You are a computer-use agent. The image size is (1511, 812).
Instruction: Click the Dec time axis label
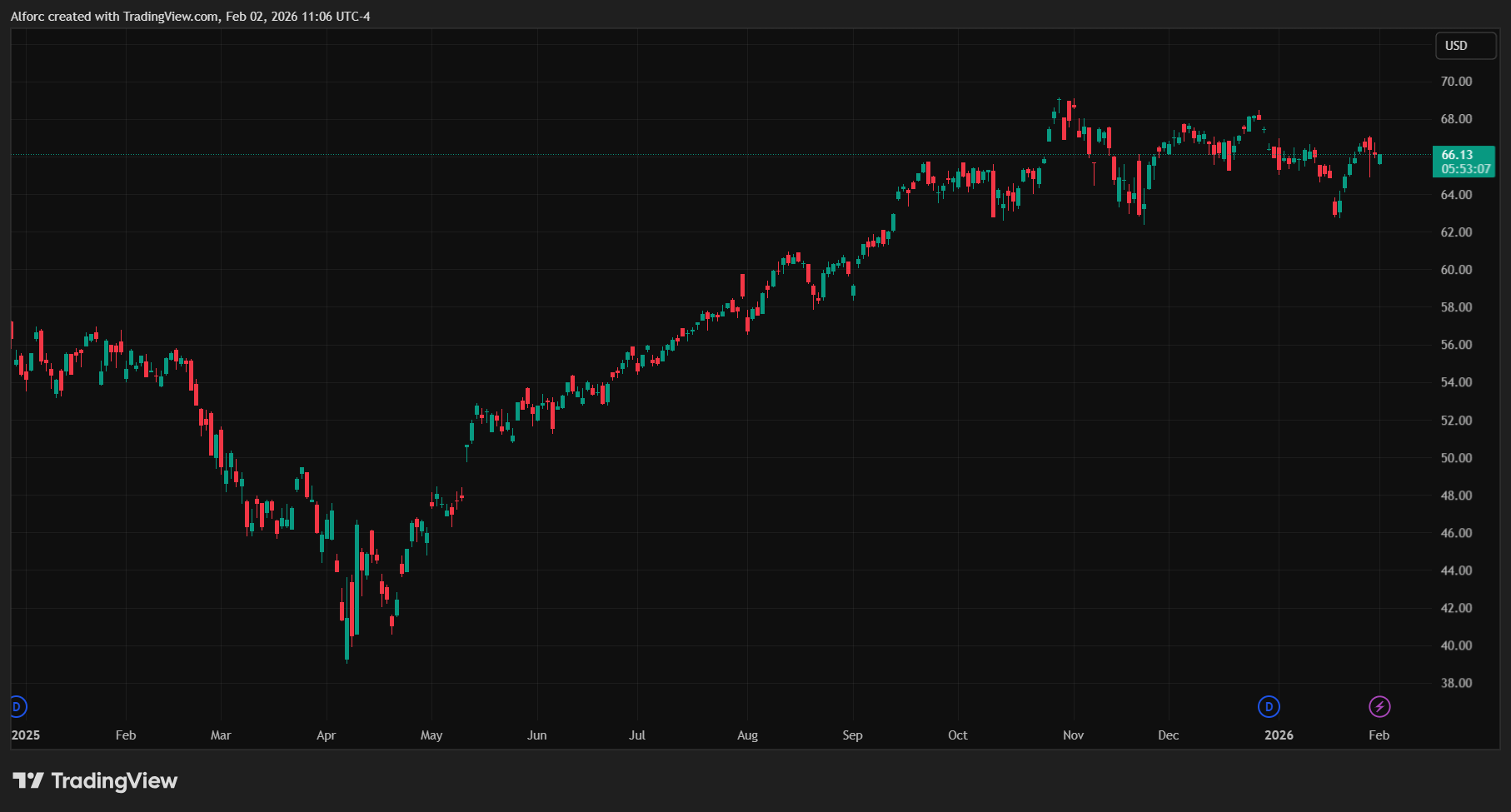(x=1169, y=735)
